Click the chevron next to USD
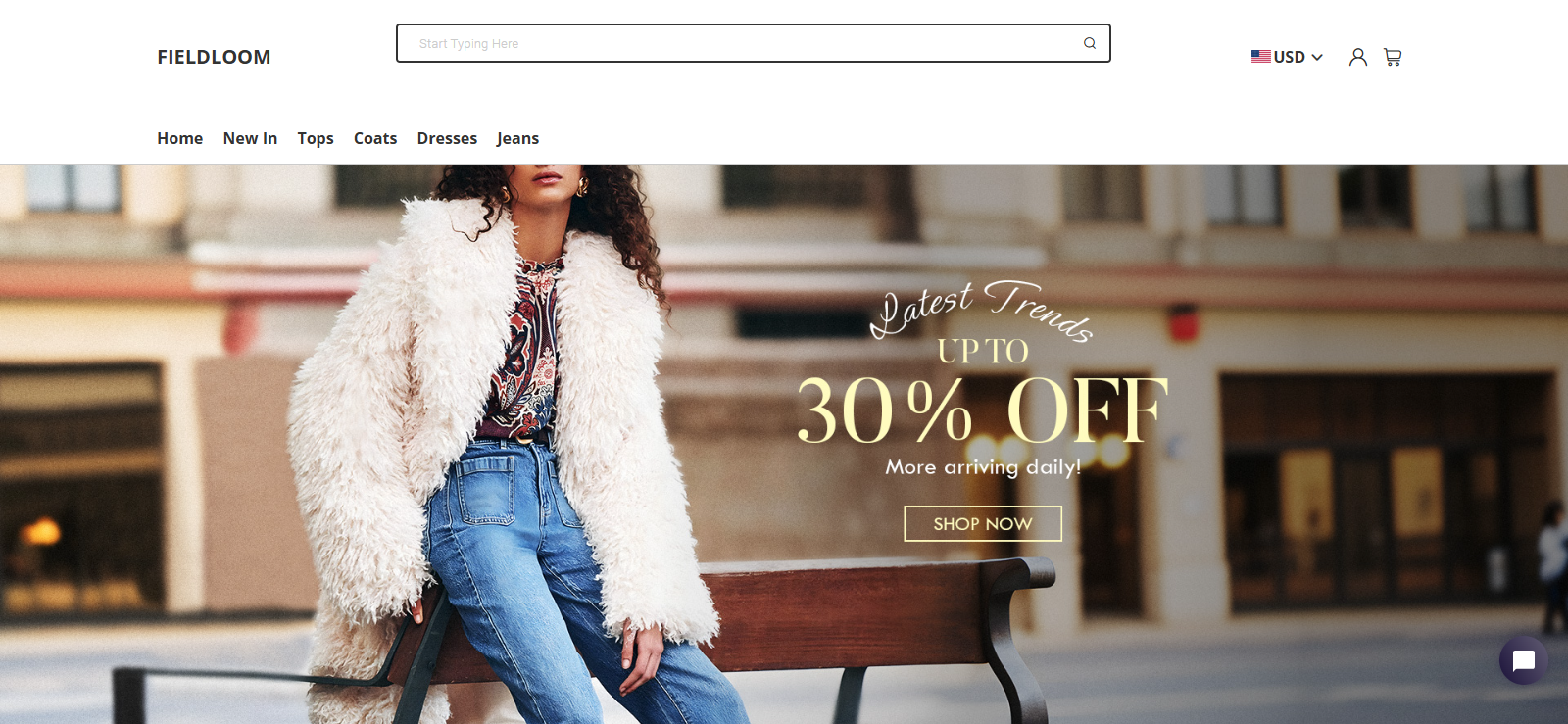This screenshot has height=724, width=1568. point(1317,57)
